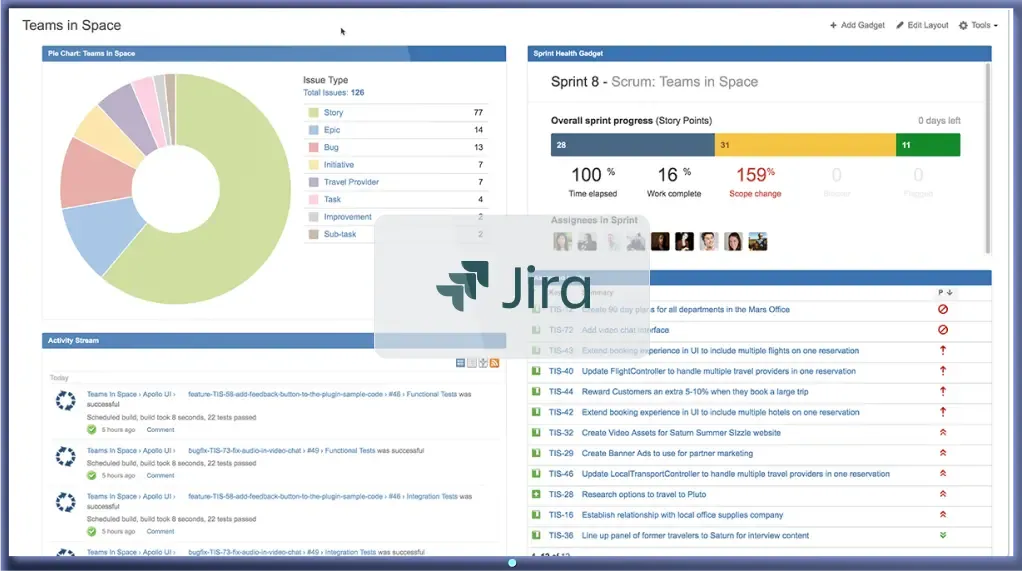Open the Travel Provider issue type link
The height and width of the screenshot is (571, 1022).
click(351, 182)
